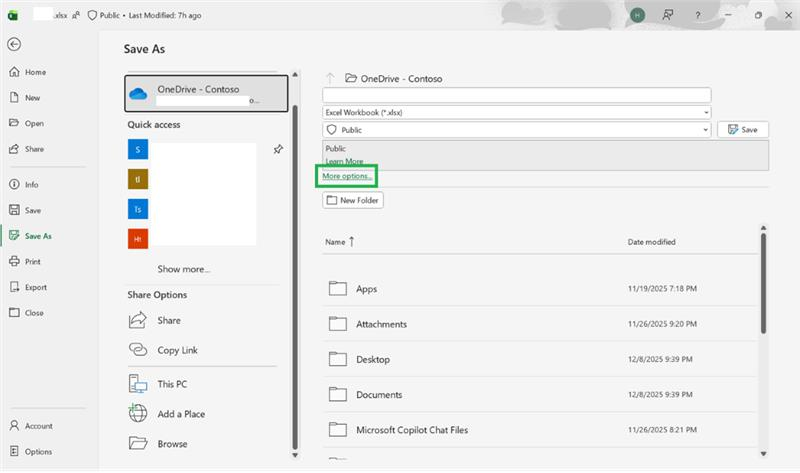Click the New Folder button
Image resolution: width=800 pixels, height=473 pixels.
[x=353, y=200]
